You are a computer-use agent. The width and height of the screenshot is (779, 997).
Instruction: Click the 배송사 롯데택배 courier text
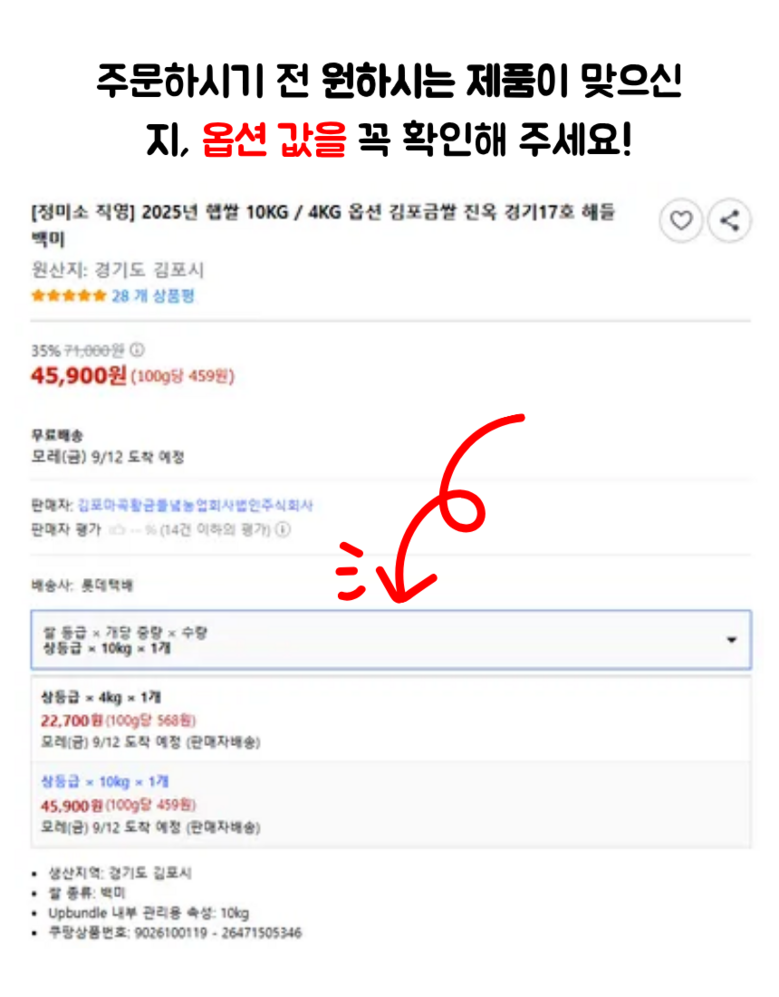[82, 586]
